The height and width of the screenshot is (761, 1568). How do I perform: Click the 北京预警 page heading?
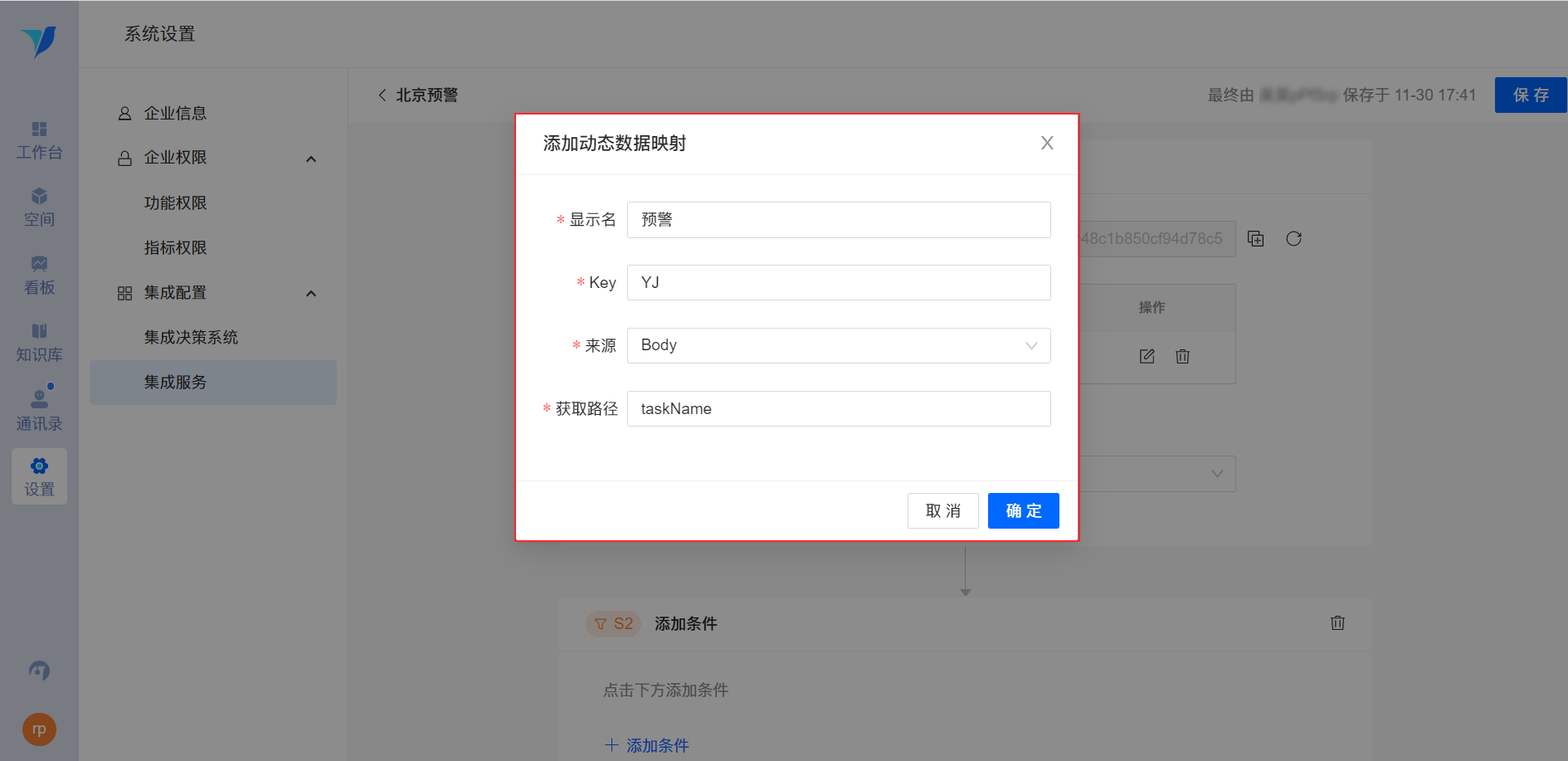427,95
